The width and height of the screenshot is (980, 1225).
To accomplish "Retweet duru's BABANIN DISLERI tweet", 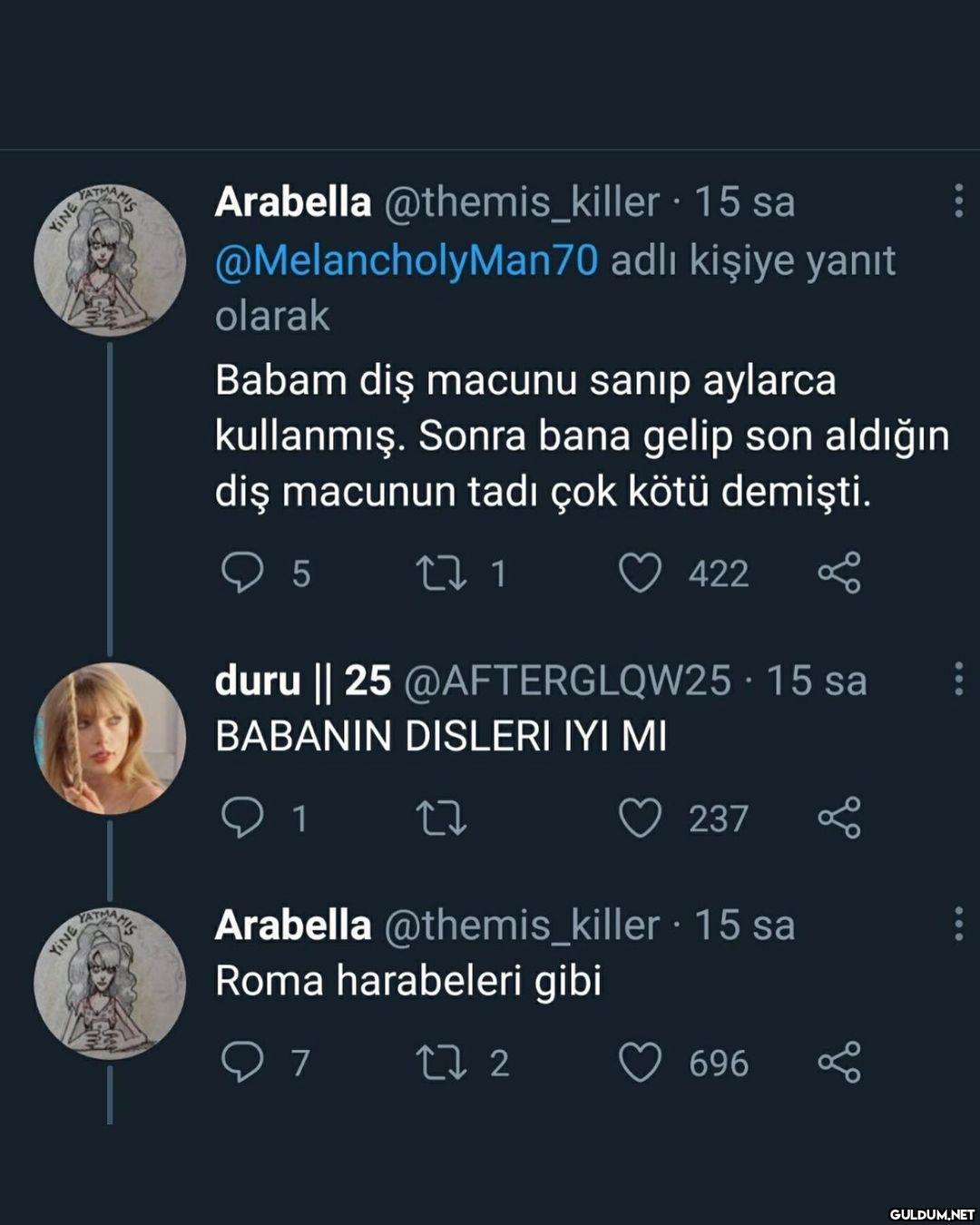I will coord(441,818).
